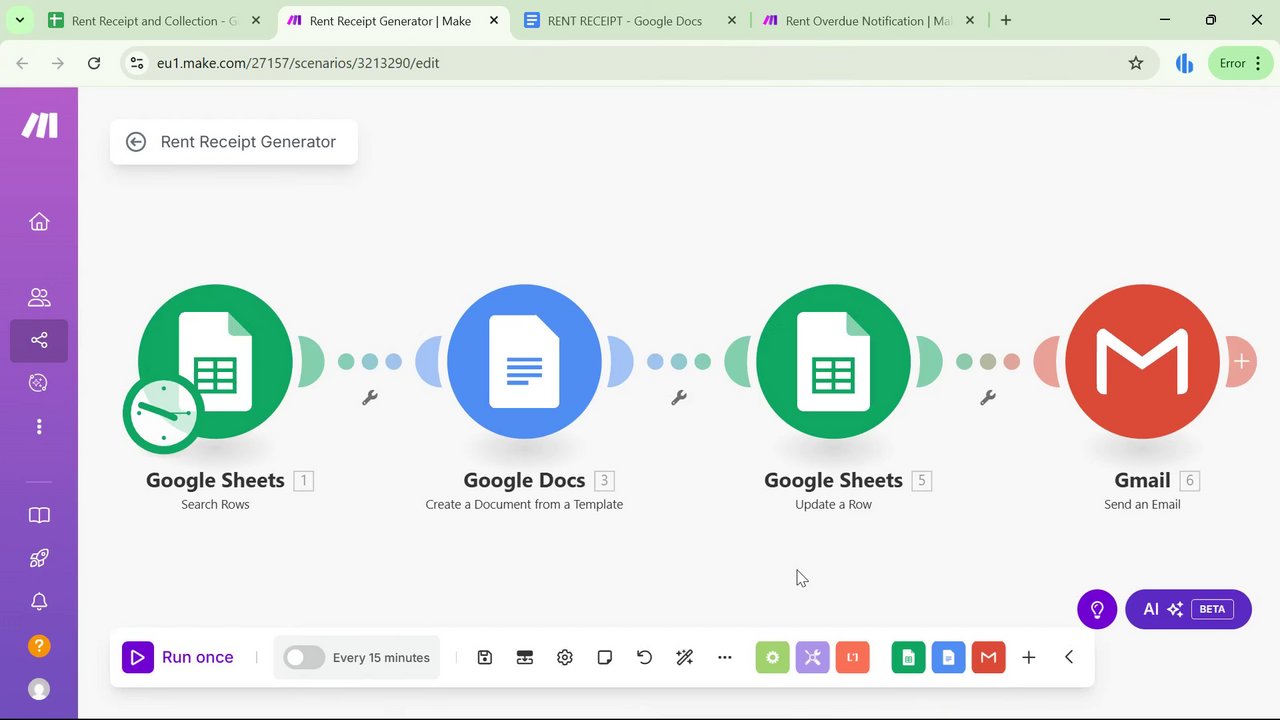Undo the last change with the undo arrow
Screen dimensions: 1280x720
pyautogui.click(x=645, y=657)
